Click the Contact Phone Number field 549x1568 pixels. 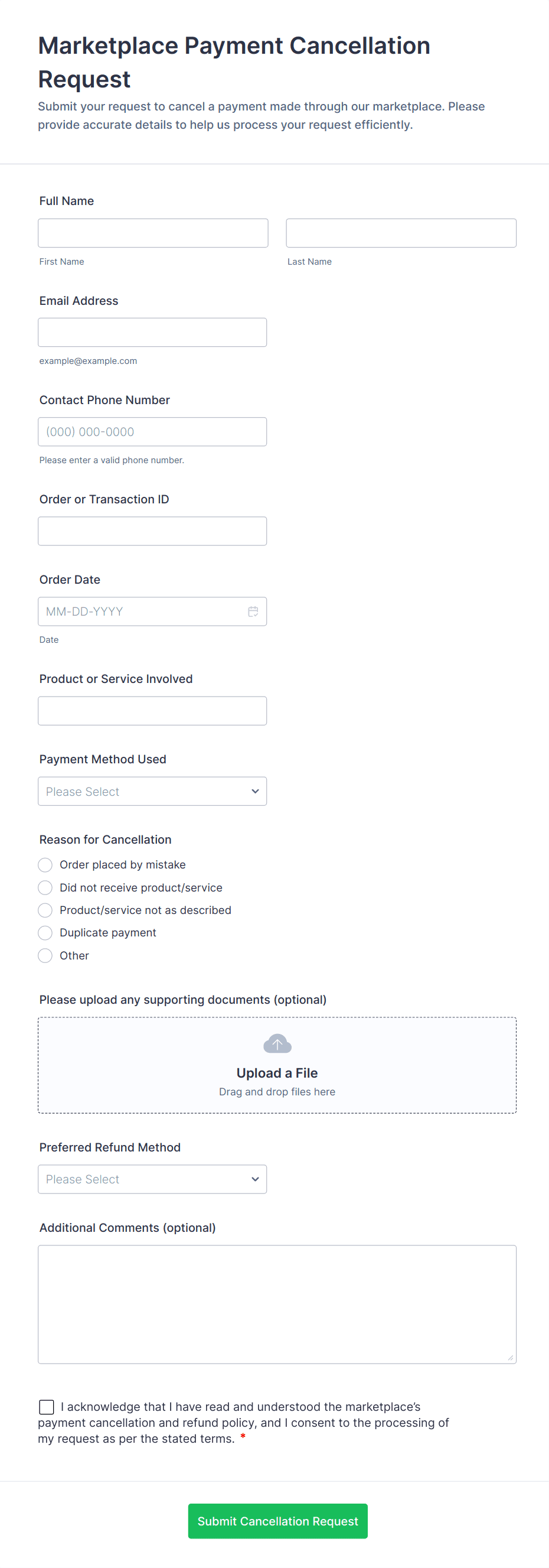152,431
